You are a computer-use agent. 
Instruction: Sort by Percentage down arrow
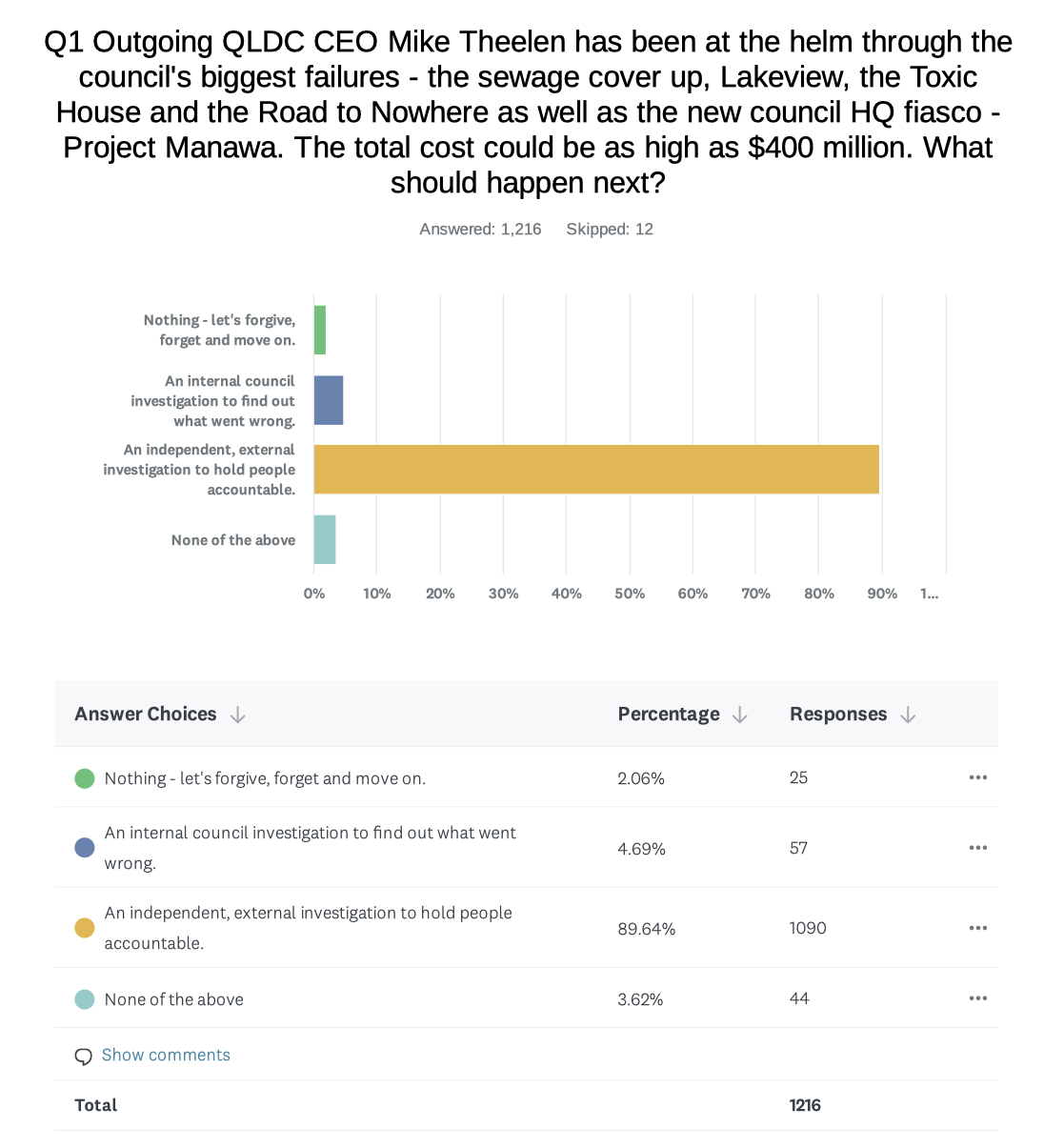[740, 715]
